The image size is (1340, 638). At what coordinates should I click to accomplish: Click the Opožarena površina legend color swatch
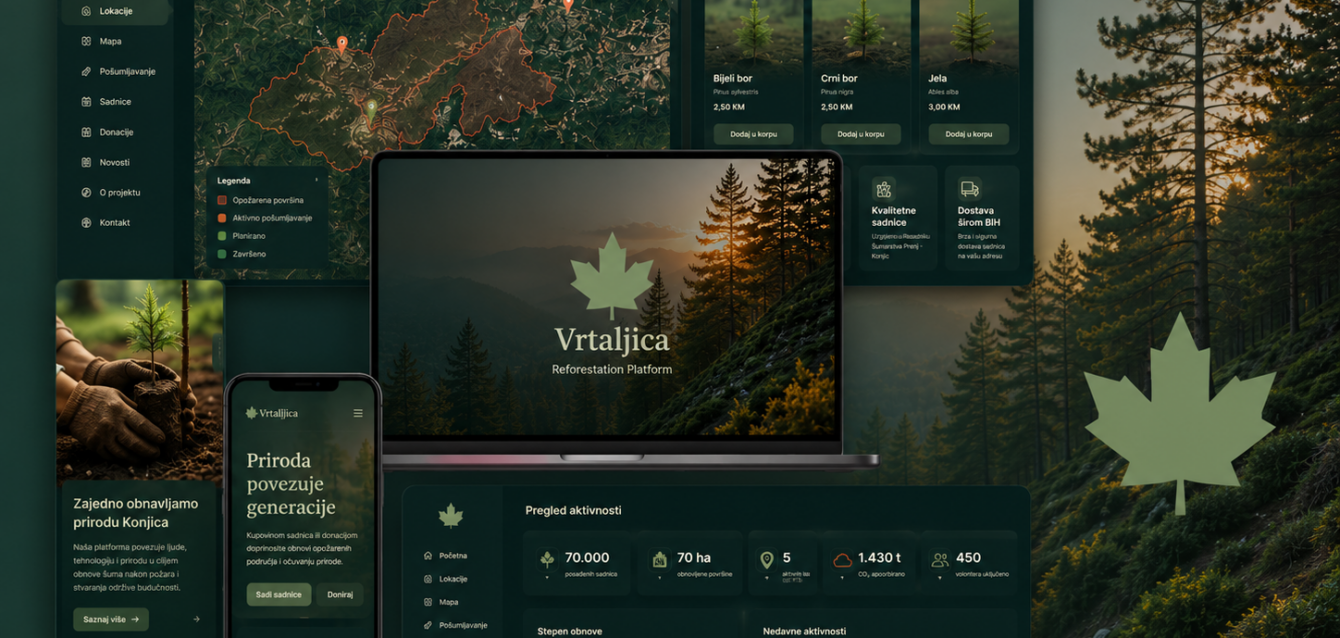click(x=222, y=200)
